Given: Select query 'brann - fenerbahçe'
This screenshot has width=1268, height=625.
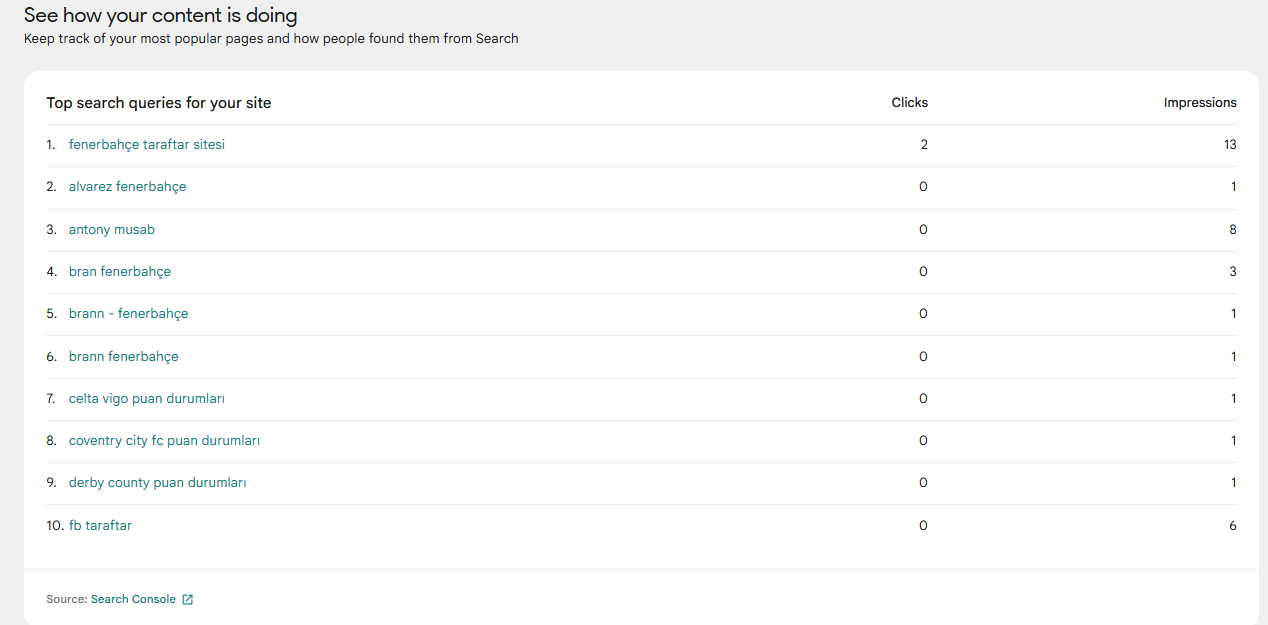Looking at the screenshot, I should (x=128, y=314).
